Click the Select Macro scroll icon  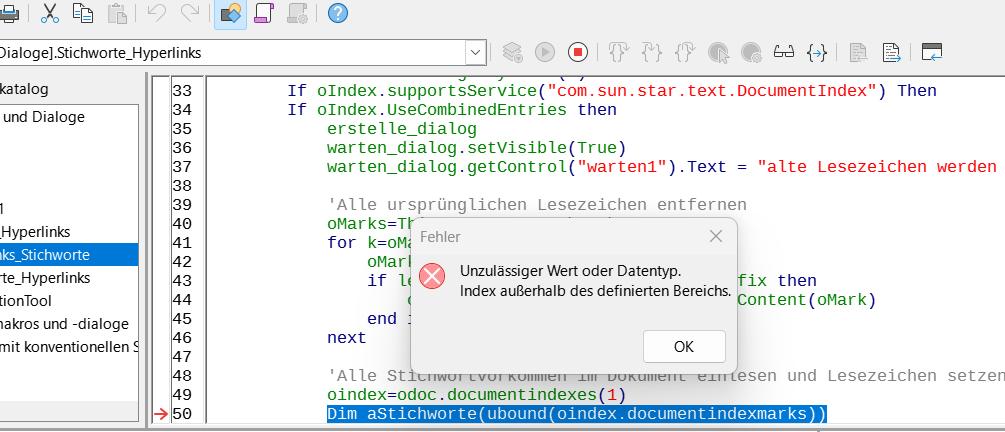pos(264,13)
